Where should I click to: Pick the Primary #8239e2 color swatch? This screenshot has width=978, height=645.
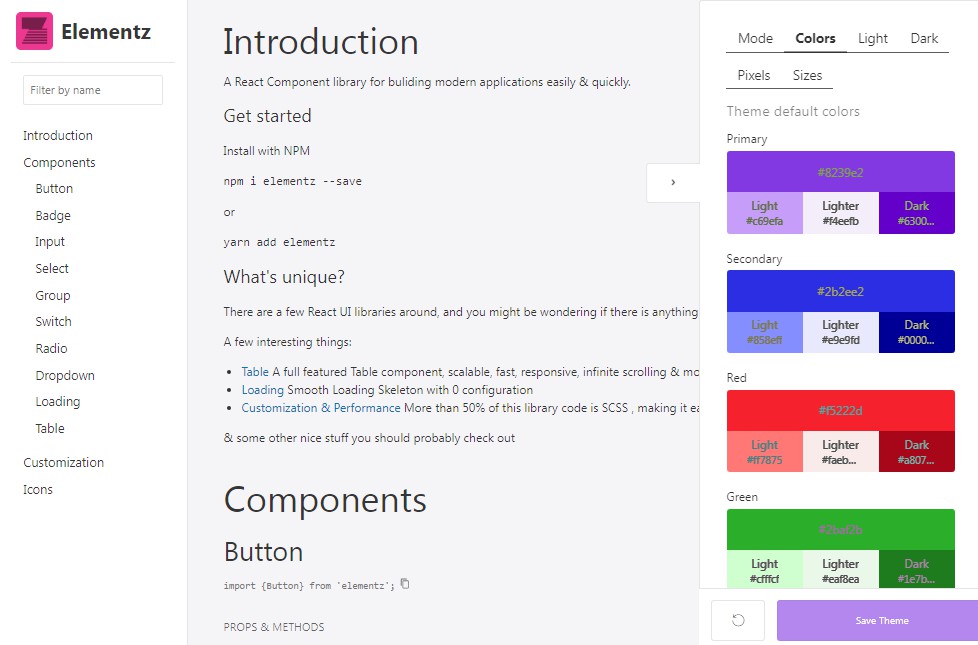click(840, 172)
